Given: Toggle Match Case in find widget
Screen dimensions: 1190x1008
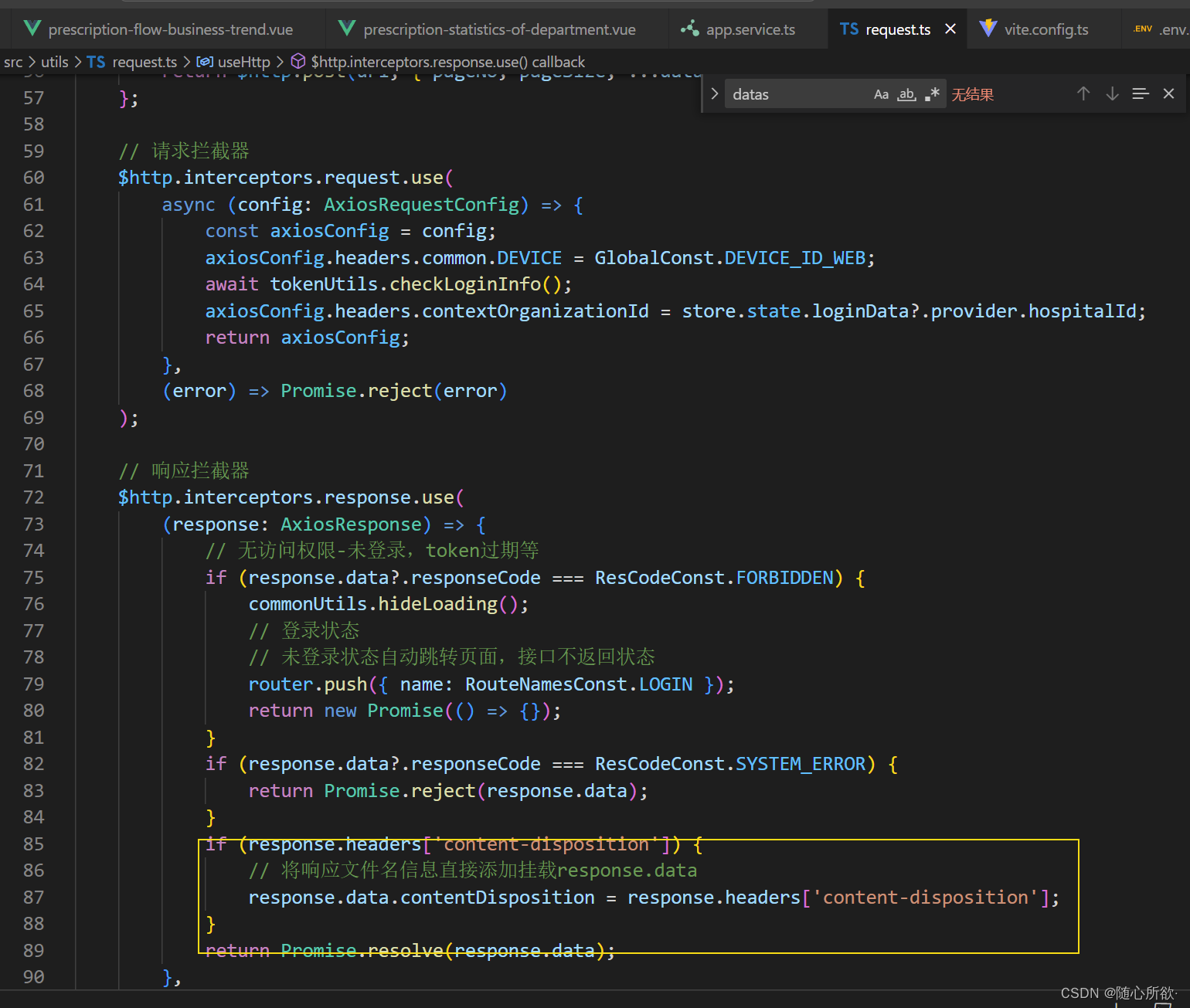Looking at the screenshot, I should [x=881, y=94].
